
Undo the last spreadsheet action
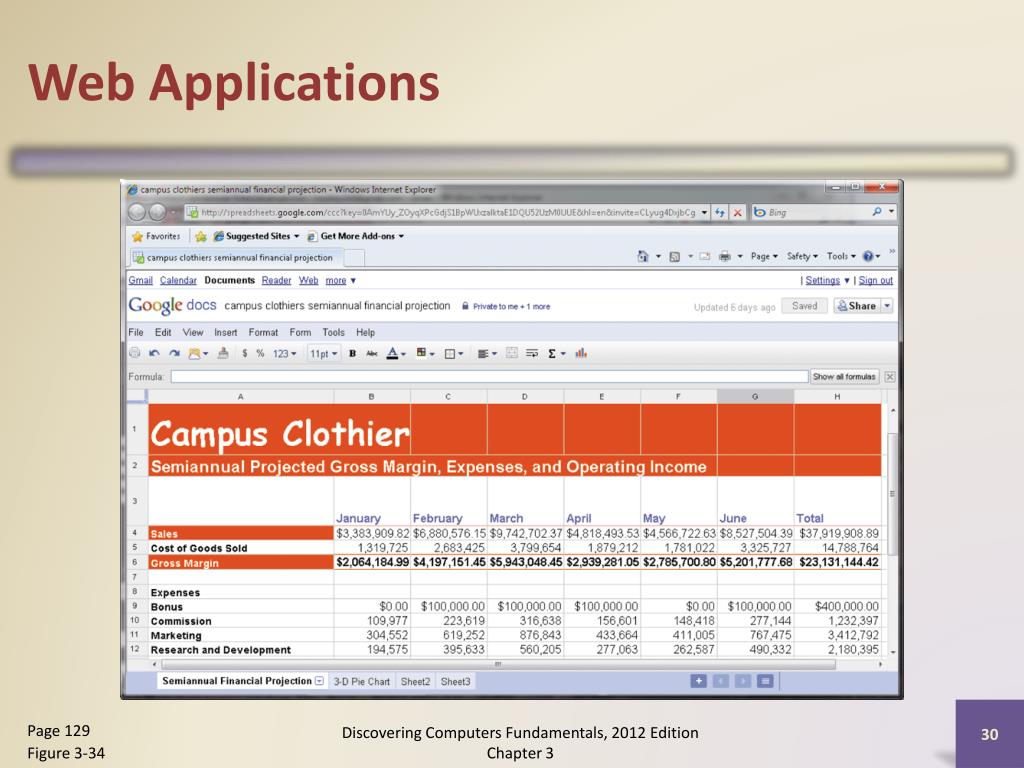[154, 353]
